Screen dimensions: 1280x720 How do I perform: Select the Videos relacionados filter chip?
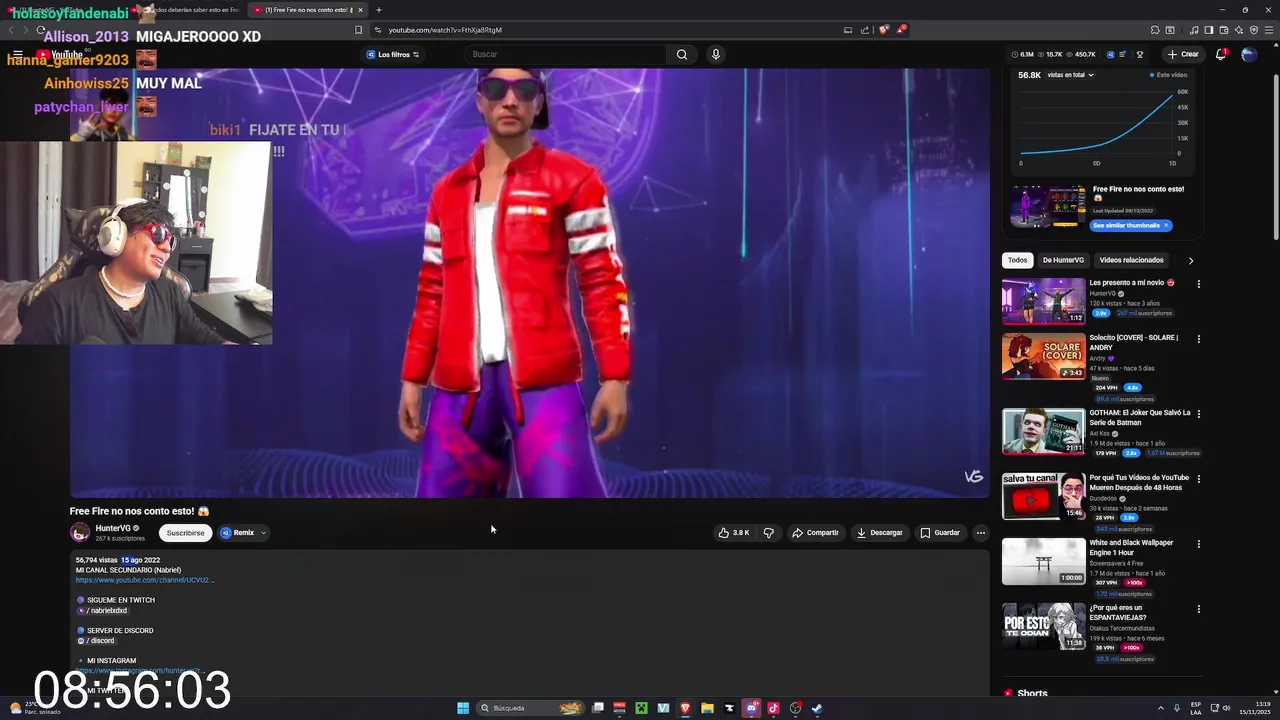coord(1131,260)
